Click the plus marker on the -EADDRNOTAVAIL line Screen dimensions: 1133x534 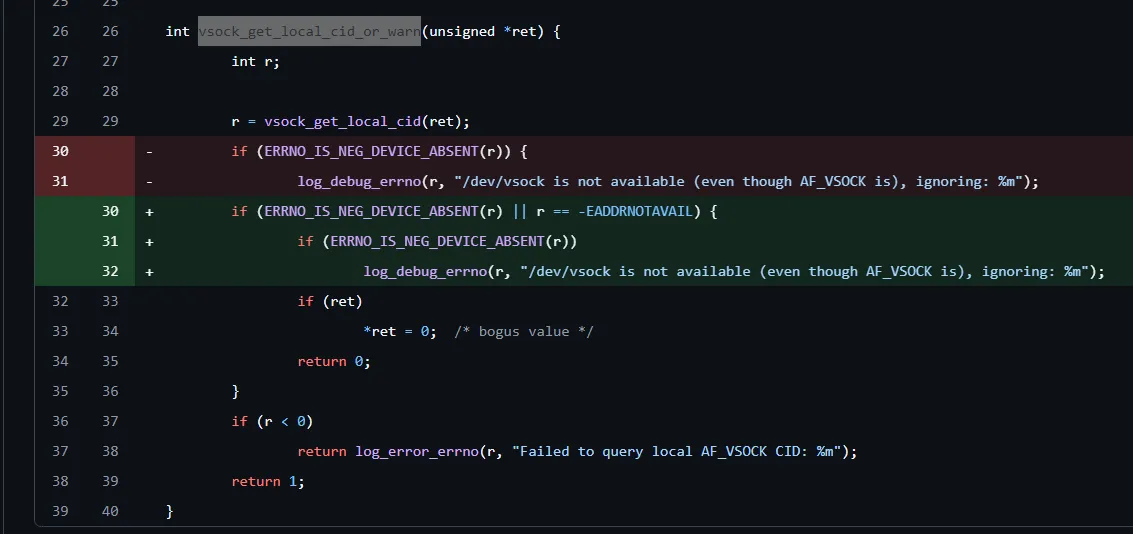pyautogui.click(x=150, y=212)
